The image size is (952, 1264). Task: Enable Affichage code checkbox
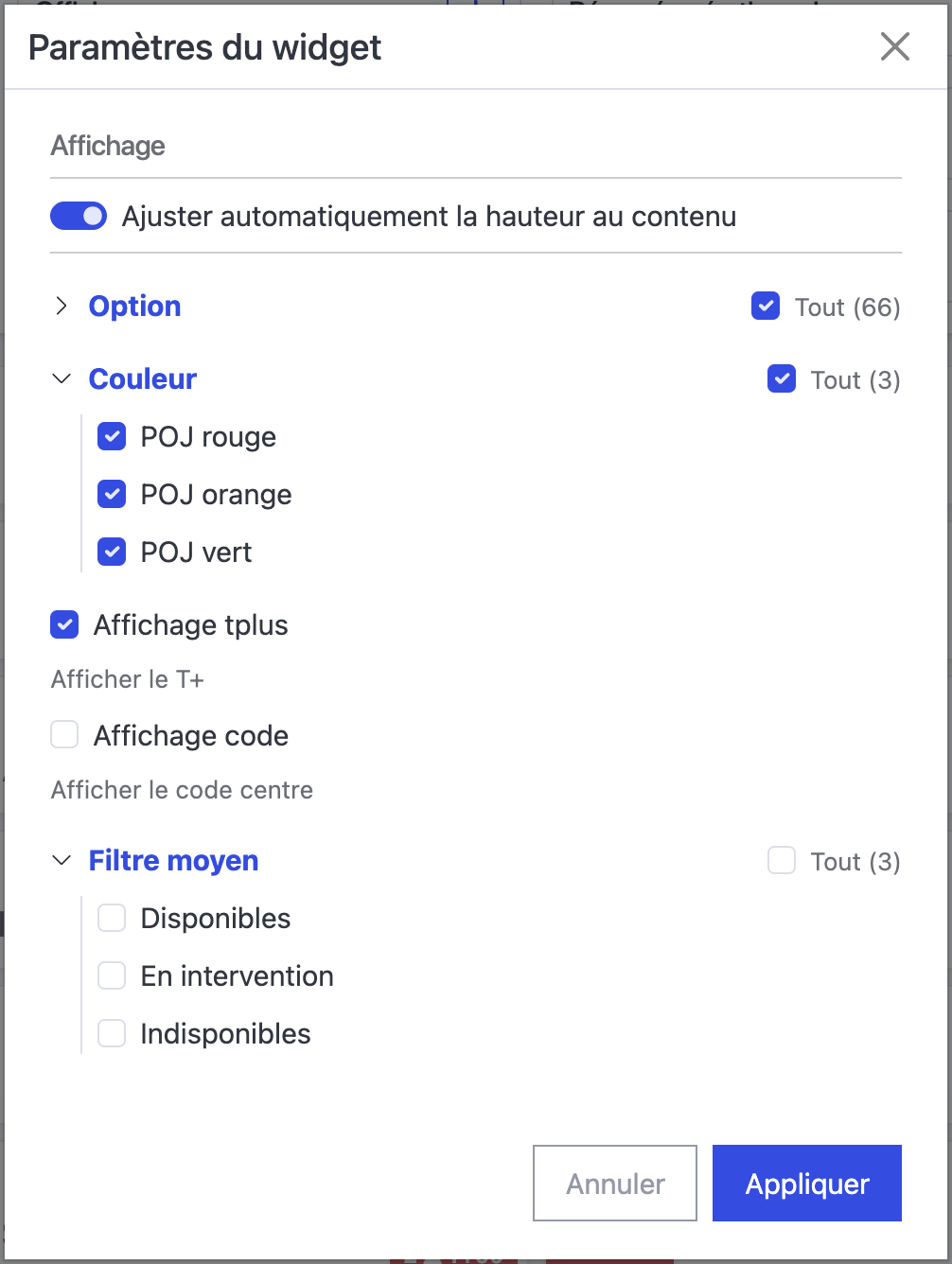point(64,735)
